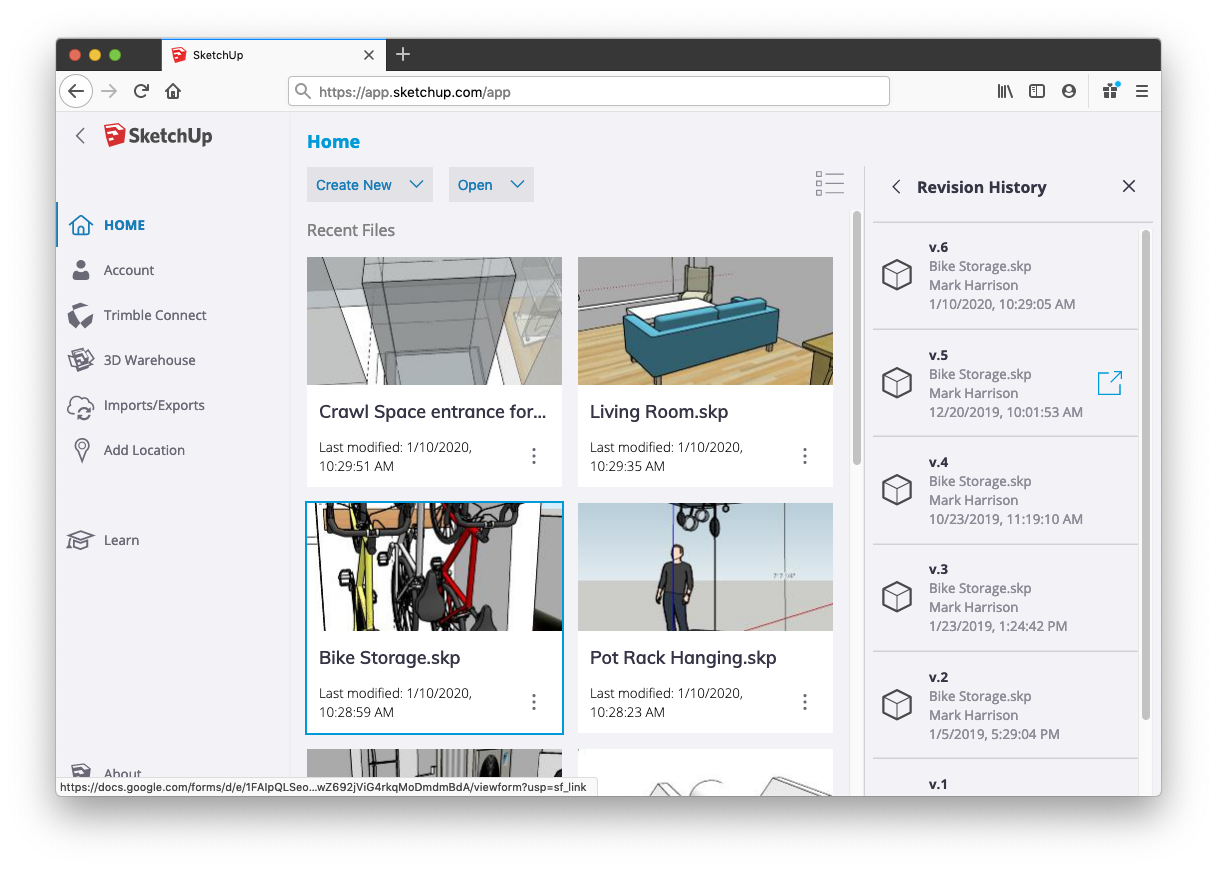Click the recent files scrollbar

(x=856, y=337)
